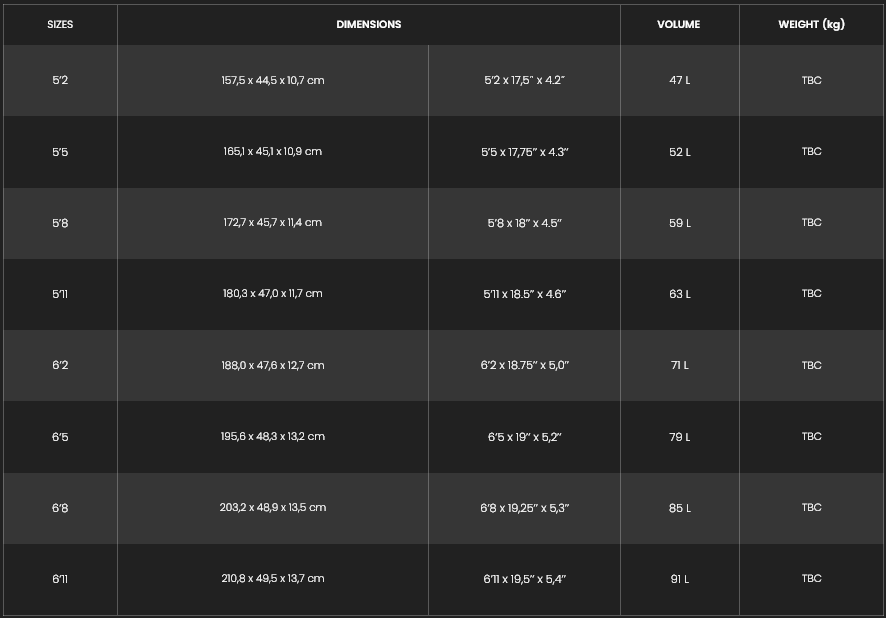Select the 6'8 size cell
The image size is (886, 618).
pyautogui.click(x=60, y=508)
